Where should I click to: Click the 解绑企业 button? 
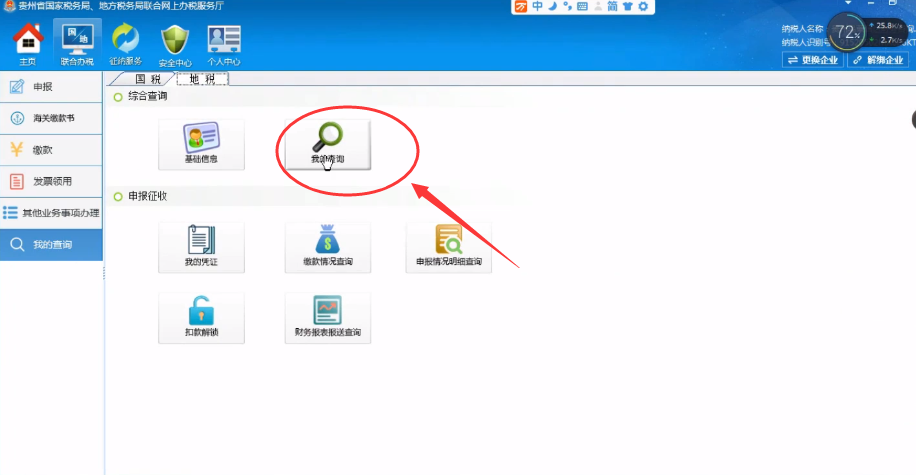click(878, 60)
